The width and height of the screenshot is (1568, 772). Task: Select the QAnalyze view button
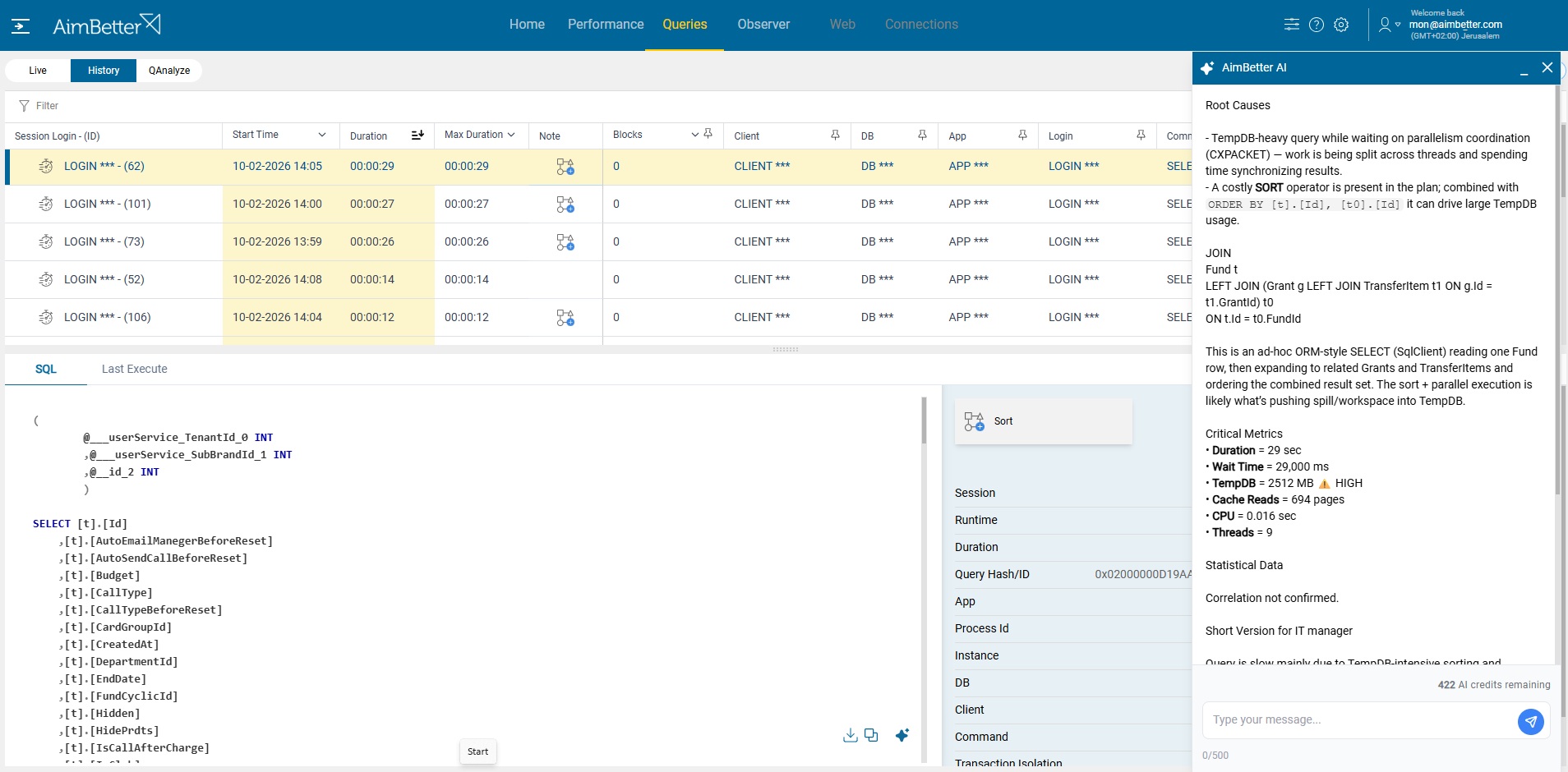tap(169, 71)
